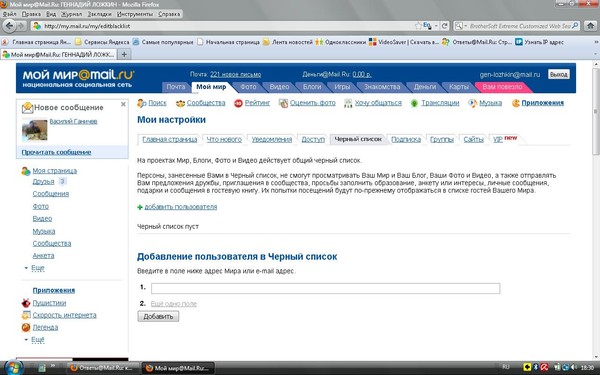Open the address bar history dropdown arrow

(436, 26)
